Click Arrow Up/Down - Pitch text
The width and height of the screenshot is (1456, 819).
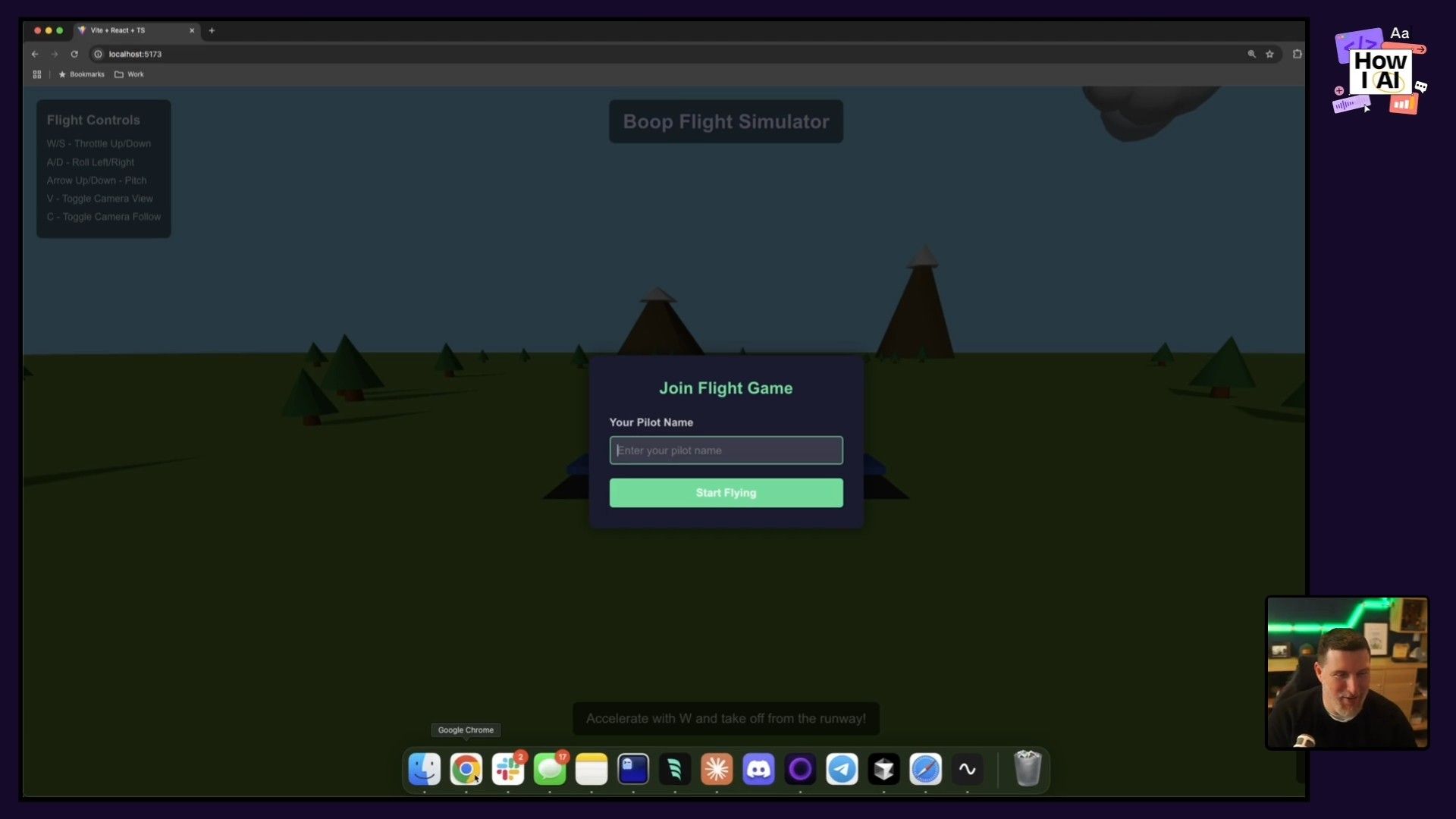point(96,180)
